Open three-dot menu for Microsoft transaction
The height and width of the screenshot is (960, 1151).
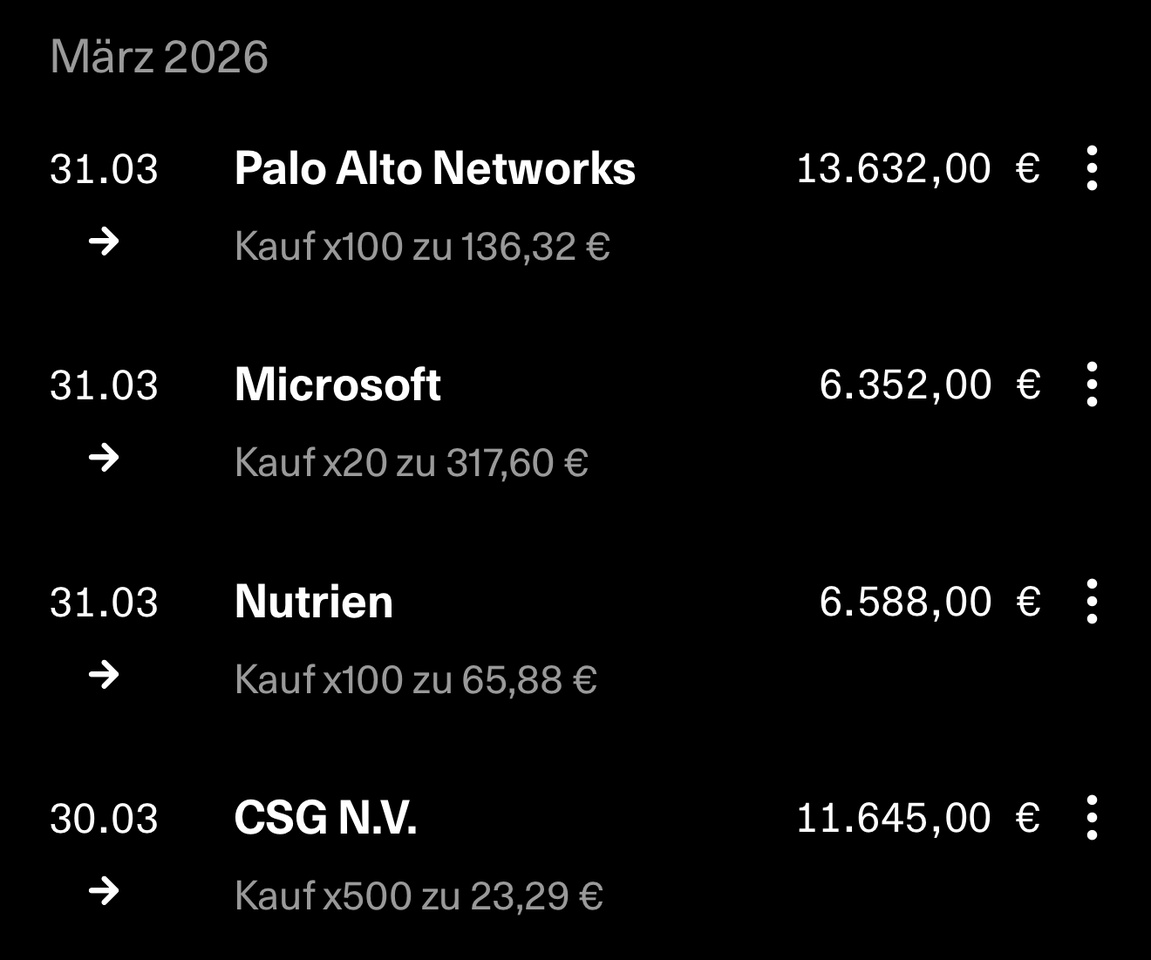(x=1091, y=385)
